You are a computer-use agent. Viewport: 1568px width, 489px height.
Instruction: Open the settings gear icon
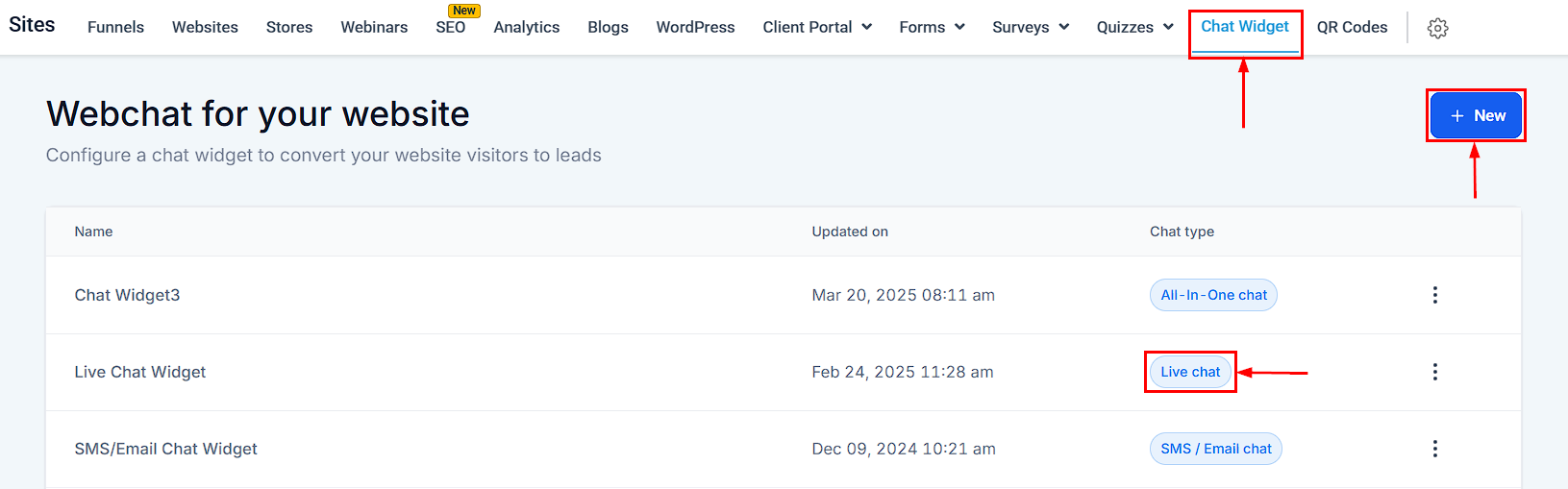coord(1437,28)
